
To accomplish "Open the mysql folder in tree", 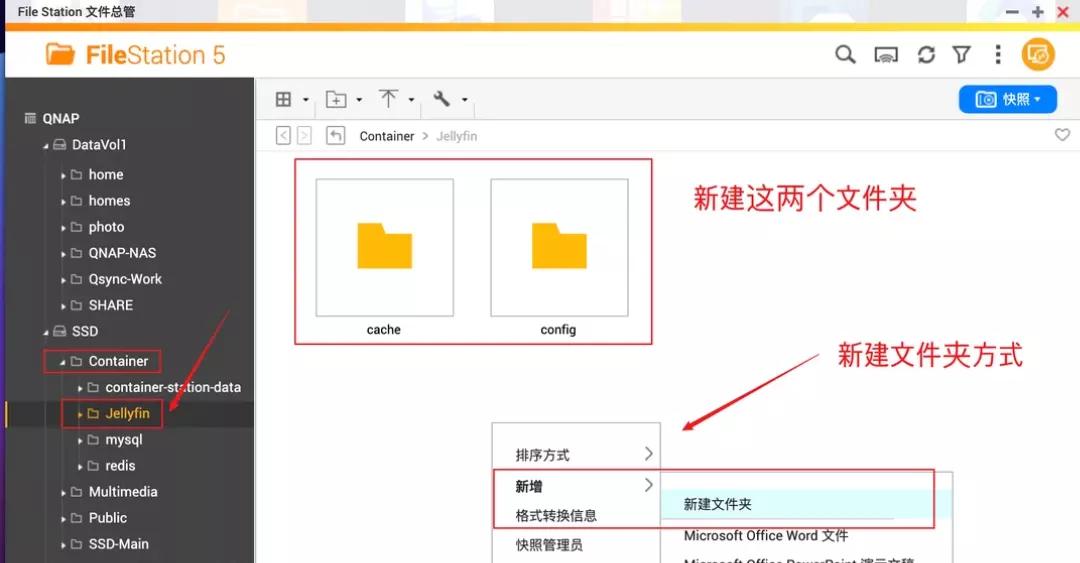I will point(124,440).
